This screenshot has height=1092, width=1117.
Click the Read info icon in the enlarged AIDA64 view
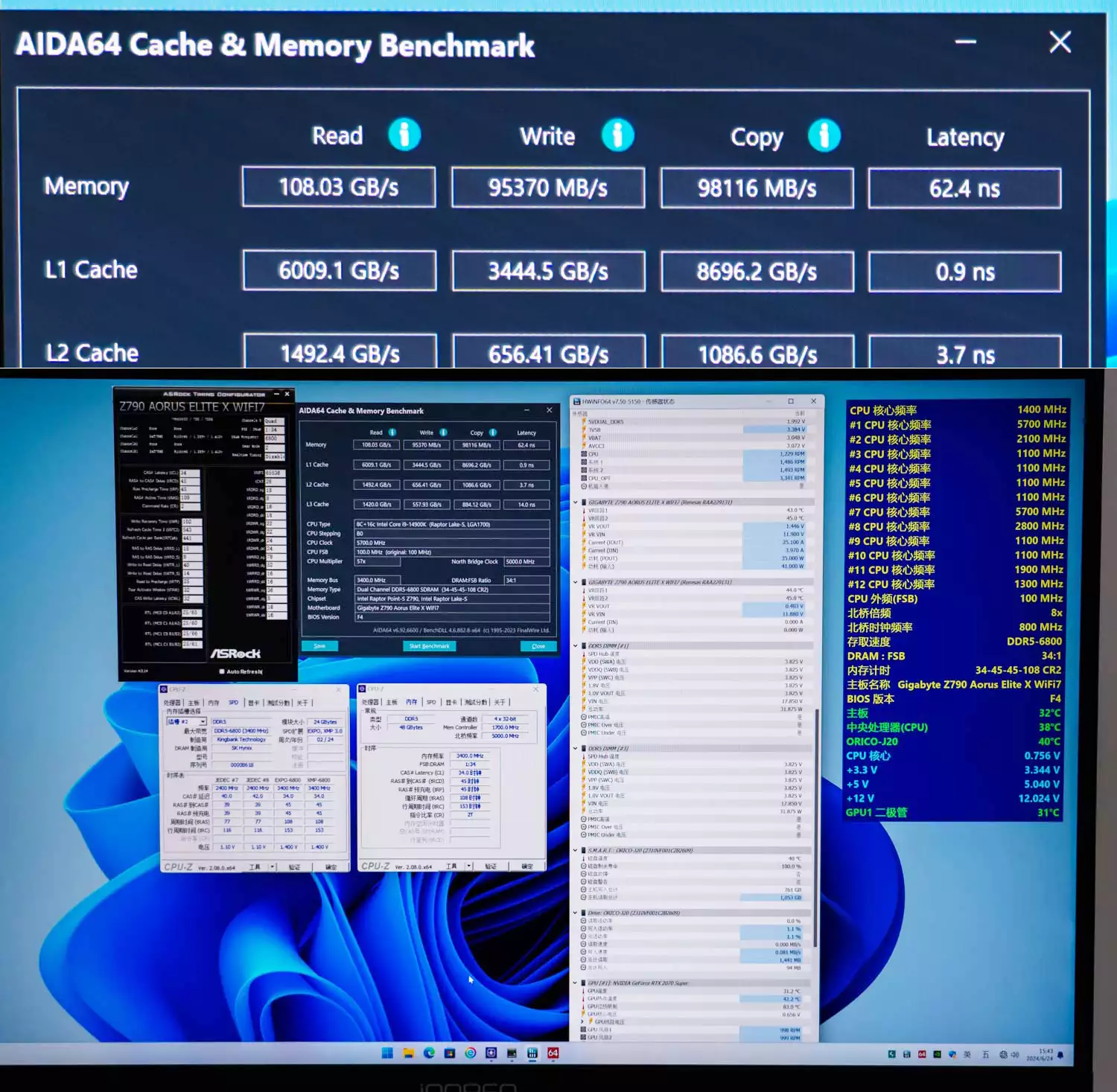point(404,135)
